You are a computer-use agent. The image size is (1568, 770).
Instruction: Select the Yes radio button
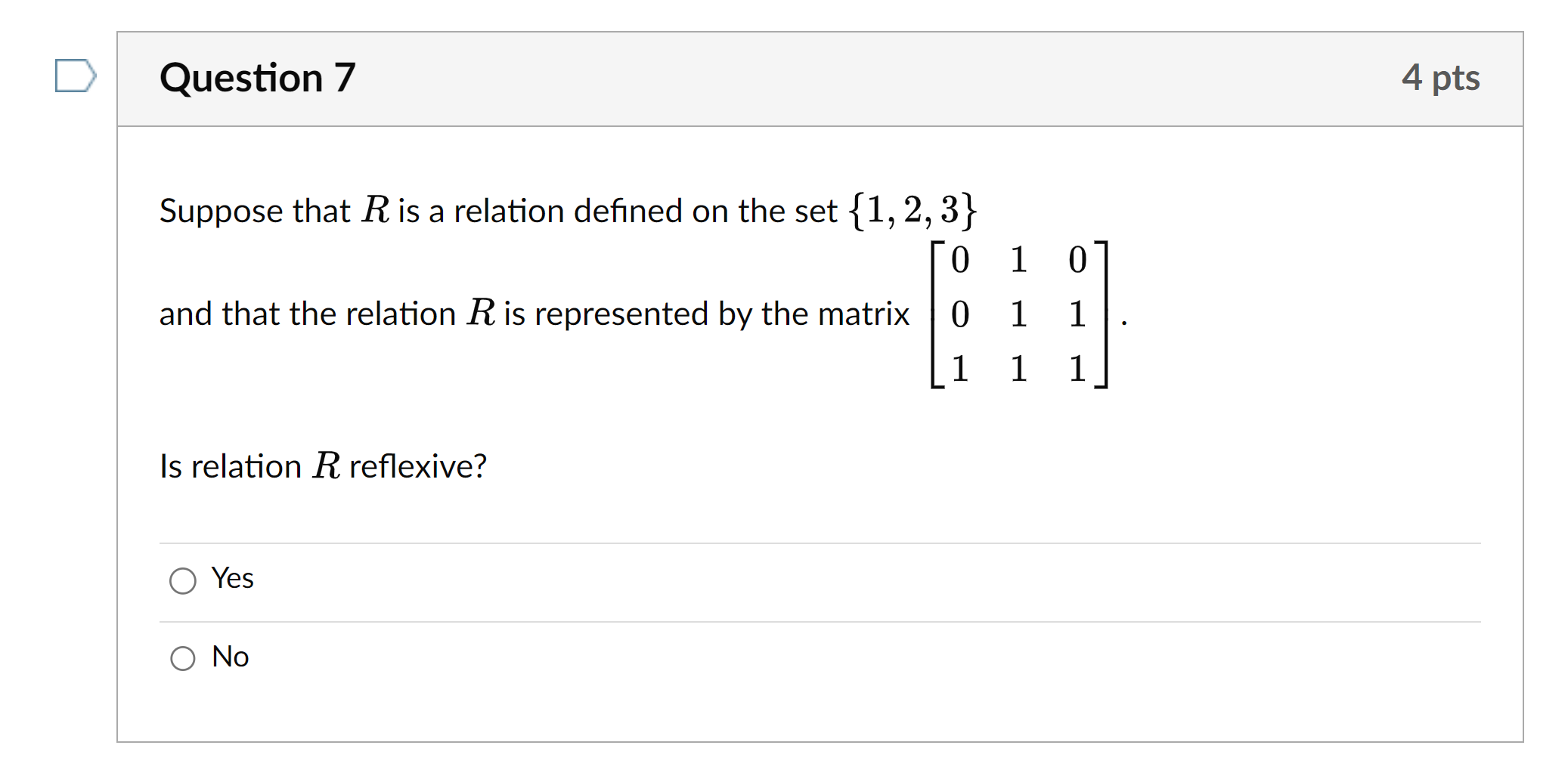point(183,580)
